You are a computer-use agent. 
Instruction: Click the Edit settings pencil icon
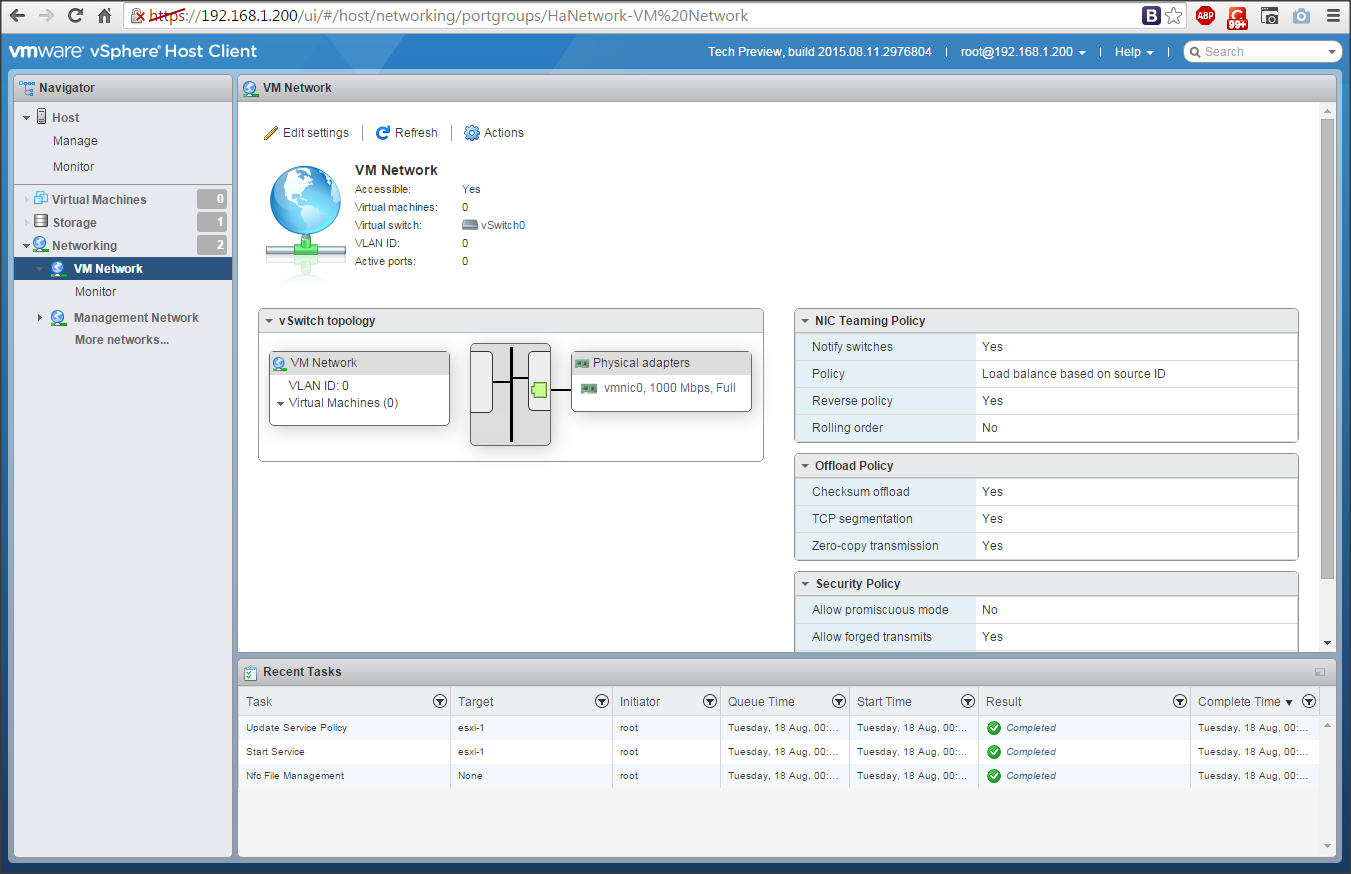(x=271, y=133)
